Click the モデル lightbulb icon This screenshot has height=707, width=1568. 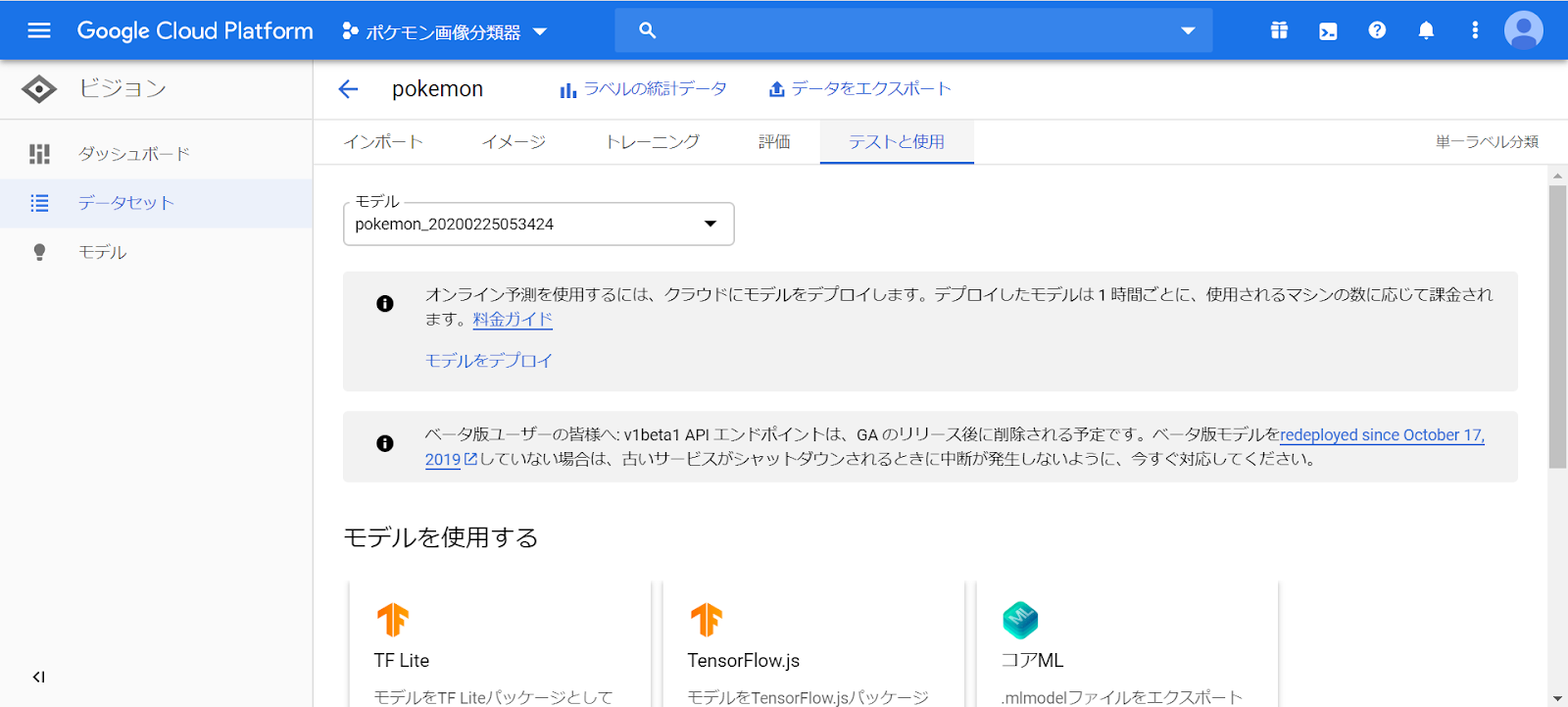pyautogui.click(x=39, y=252)
